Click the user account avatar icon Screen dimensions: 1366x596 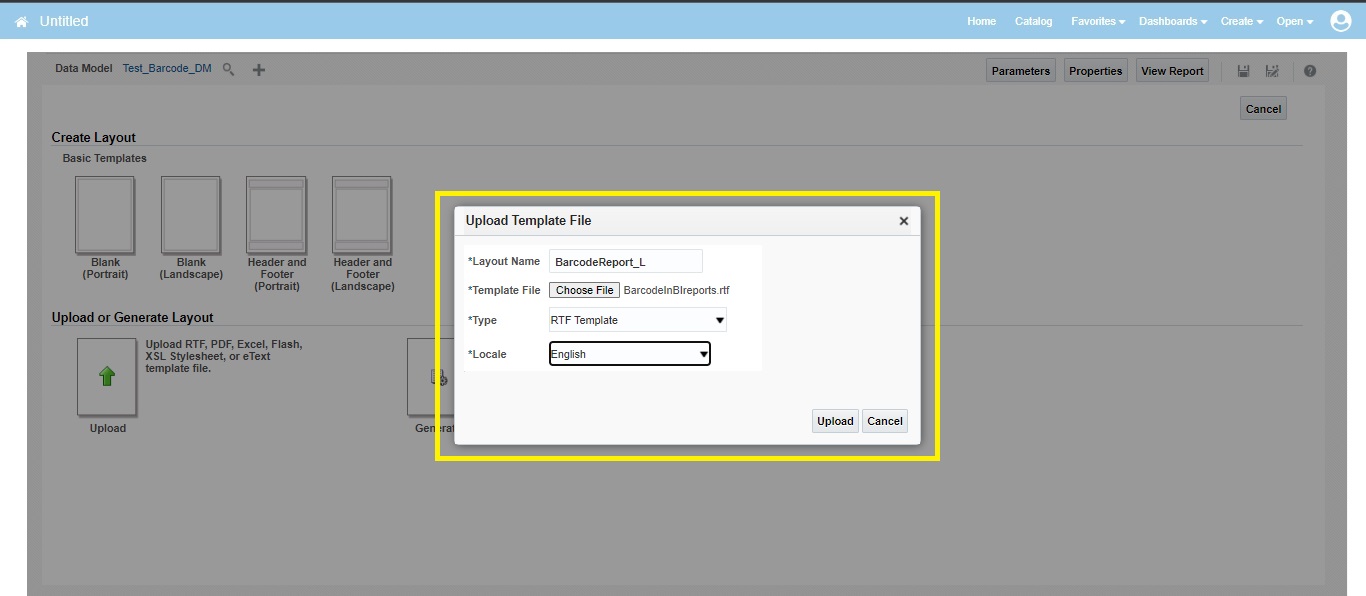click(x=1341, y=20)
